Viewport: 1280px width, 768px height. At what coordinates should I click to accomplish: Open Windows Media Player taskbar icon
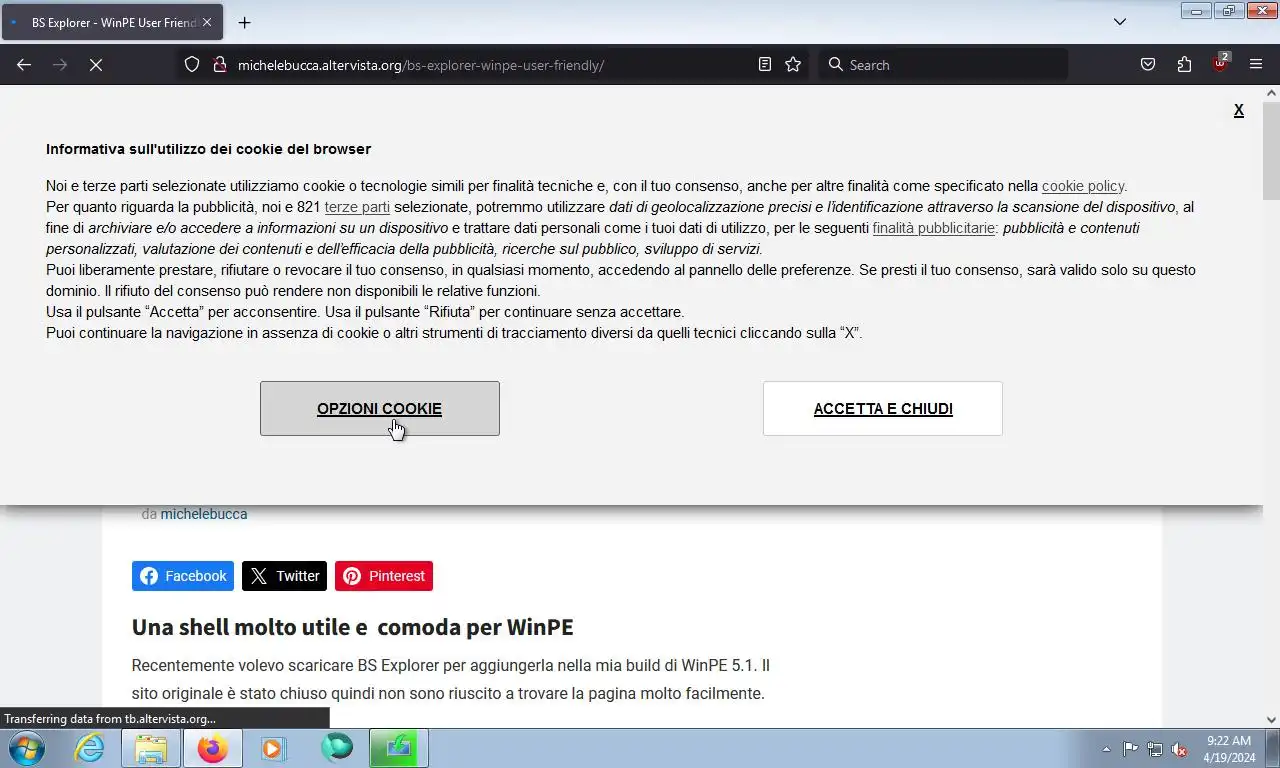[x=272, y=748]
